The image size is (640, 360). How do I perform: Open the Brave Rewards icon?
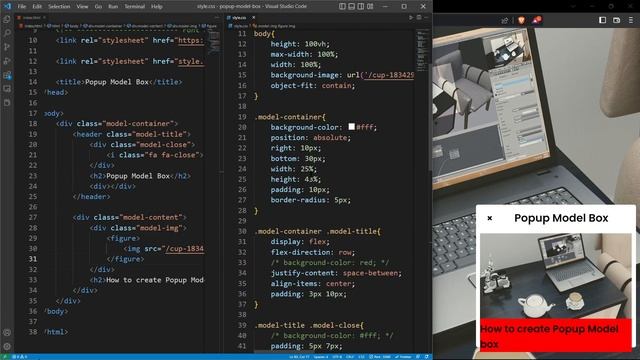[537, 20]
